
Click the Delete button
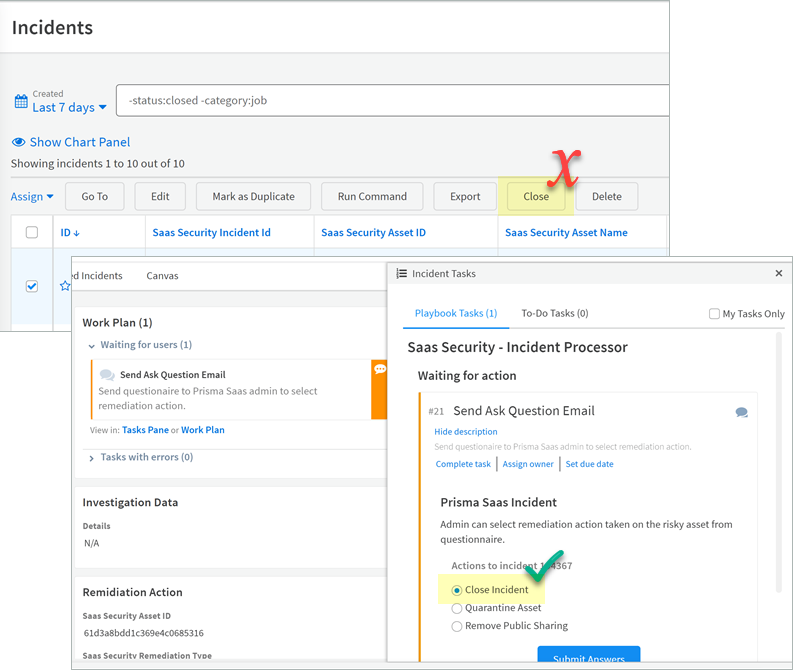[x=607, y=196]
